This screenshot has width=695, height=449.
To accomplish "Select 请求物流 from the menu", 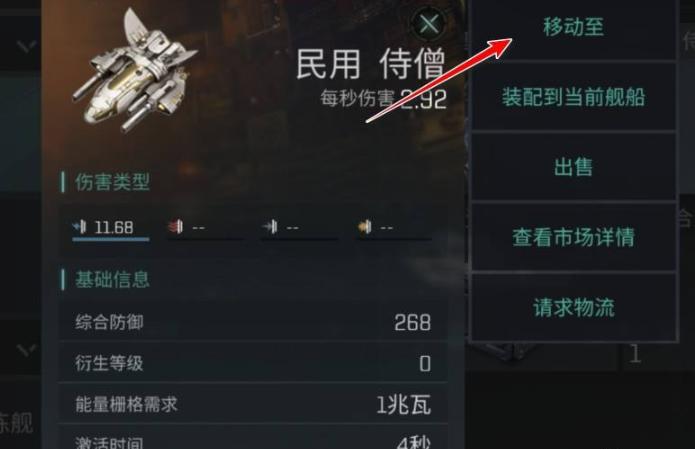I will 574,307.
